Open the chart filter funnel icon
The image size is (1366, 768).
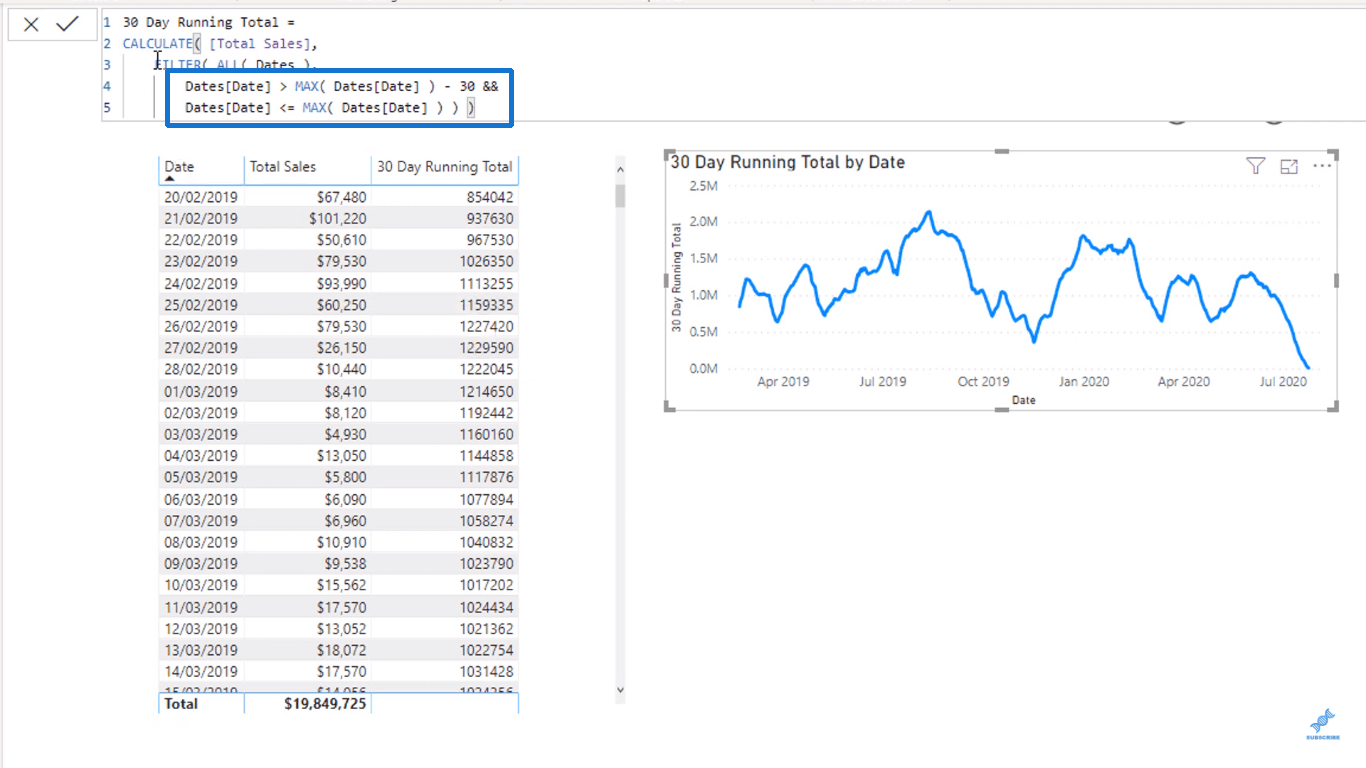tap(1256, 166)
